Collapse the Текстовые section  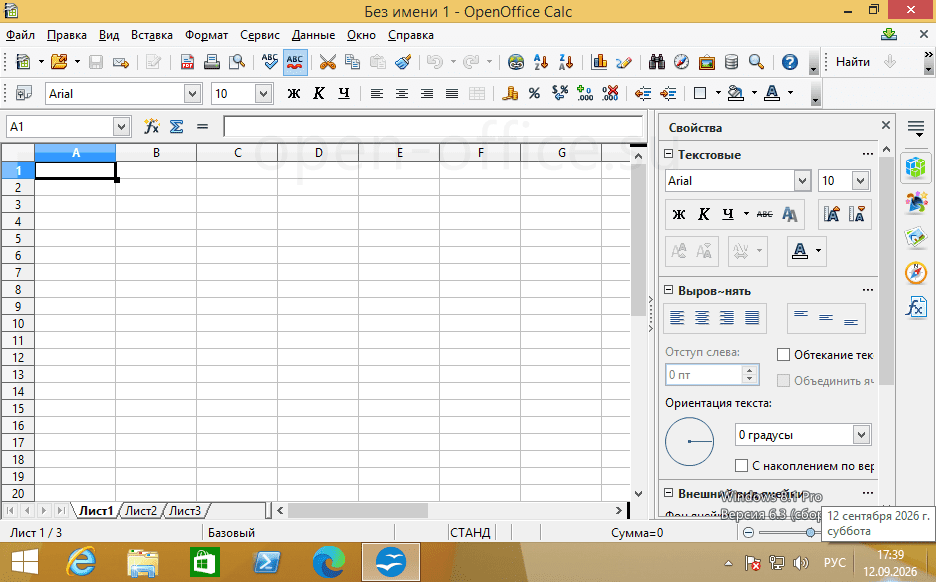point(669,154)
